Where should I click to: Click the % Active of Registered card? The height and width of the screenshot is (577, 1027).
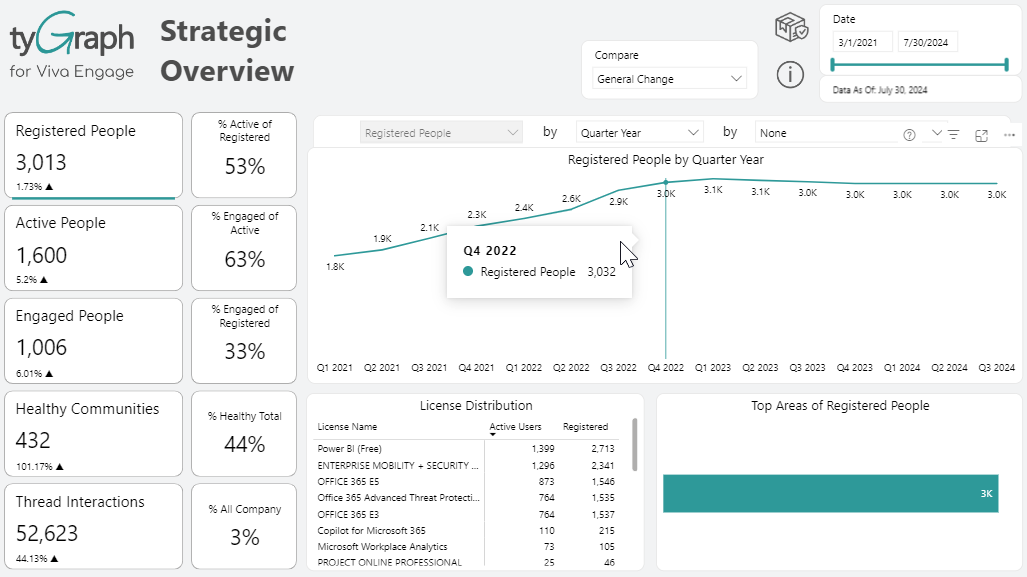pyautogui.click(x=244, y=155)
